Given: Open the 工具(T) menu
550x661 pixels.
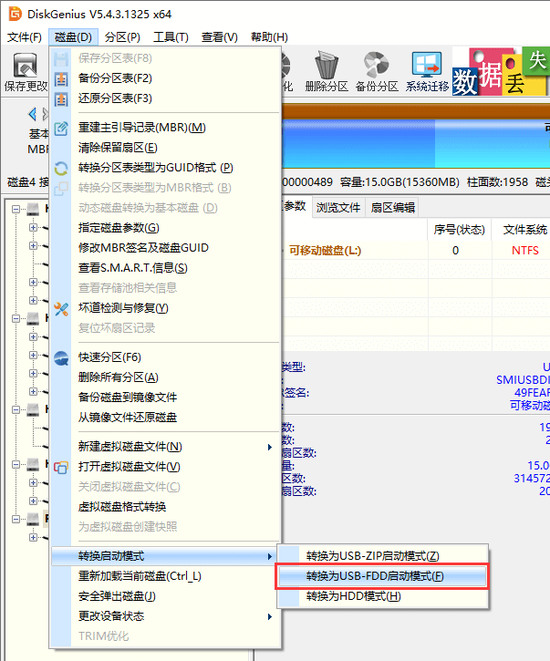Looking at the screenshot, I should tap(171, 37).
